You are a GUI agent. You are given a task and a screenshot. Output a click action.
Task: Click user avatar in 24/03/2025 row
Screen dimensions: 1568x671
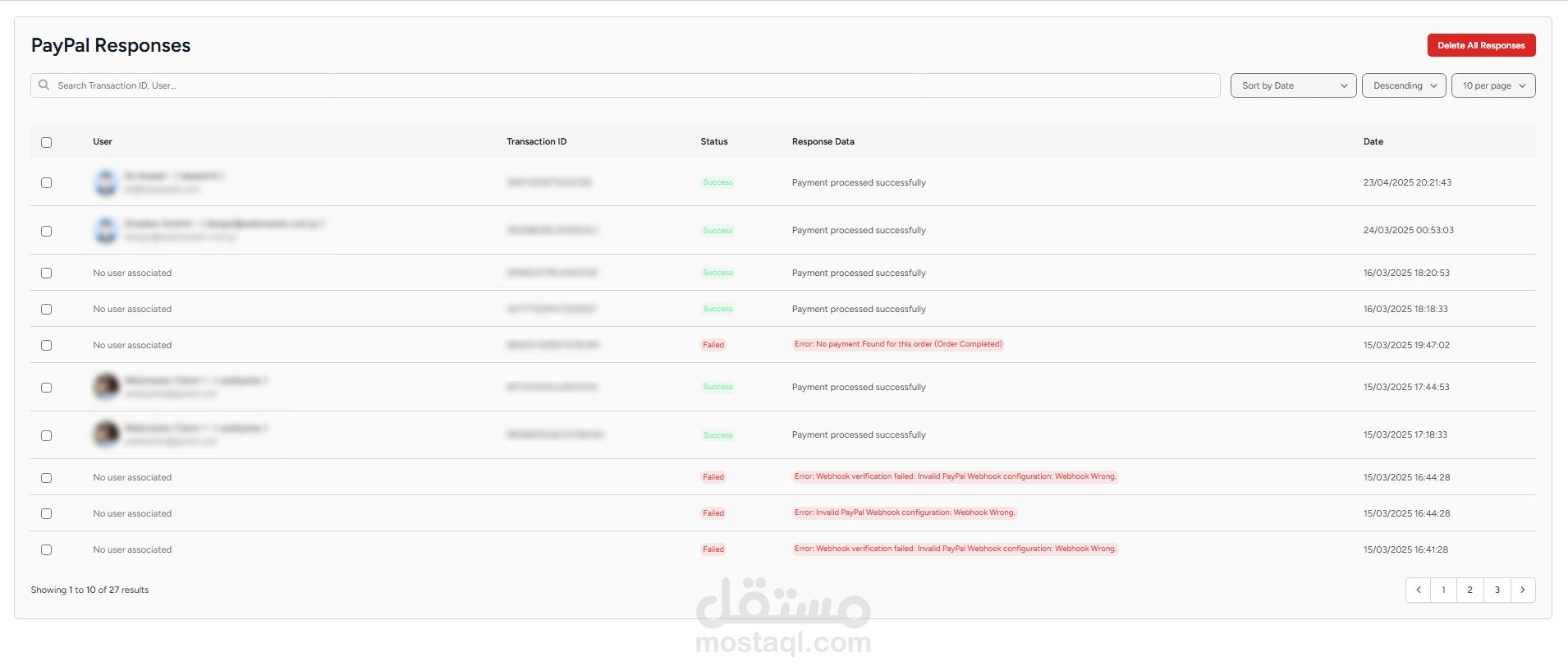[106, 230]
